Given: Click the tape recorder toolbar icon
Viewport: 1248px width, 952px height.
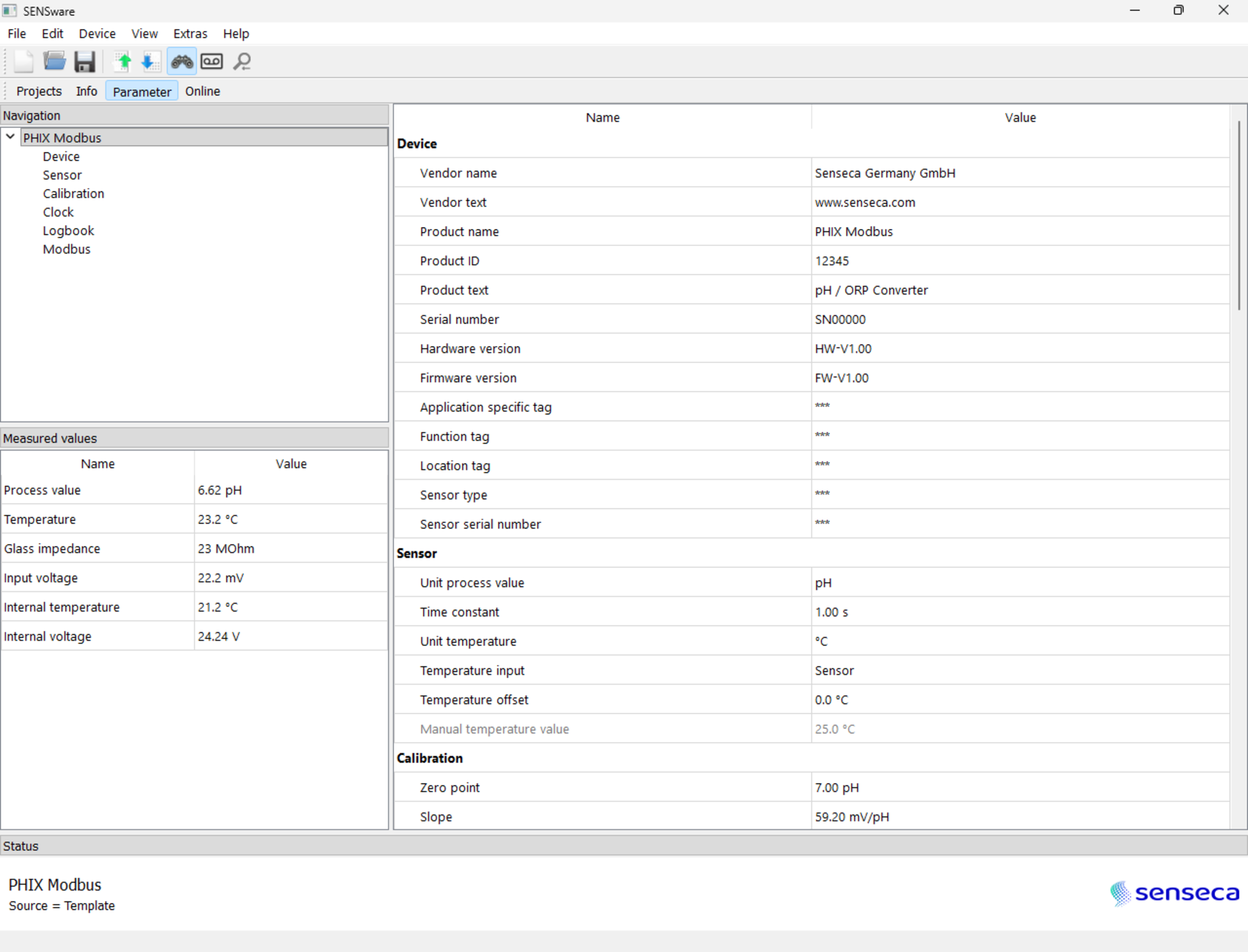Looking at the screenshot, I should [212, 62].
